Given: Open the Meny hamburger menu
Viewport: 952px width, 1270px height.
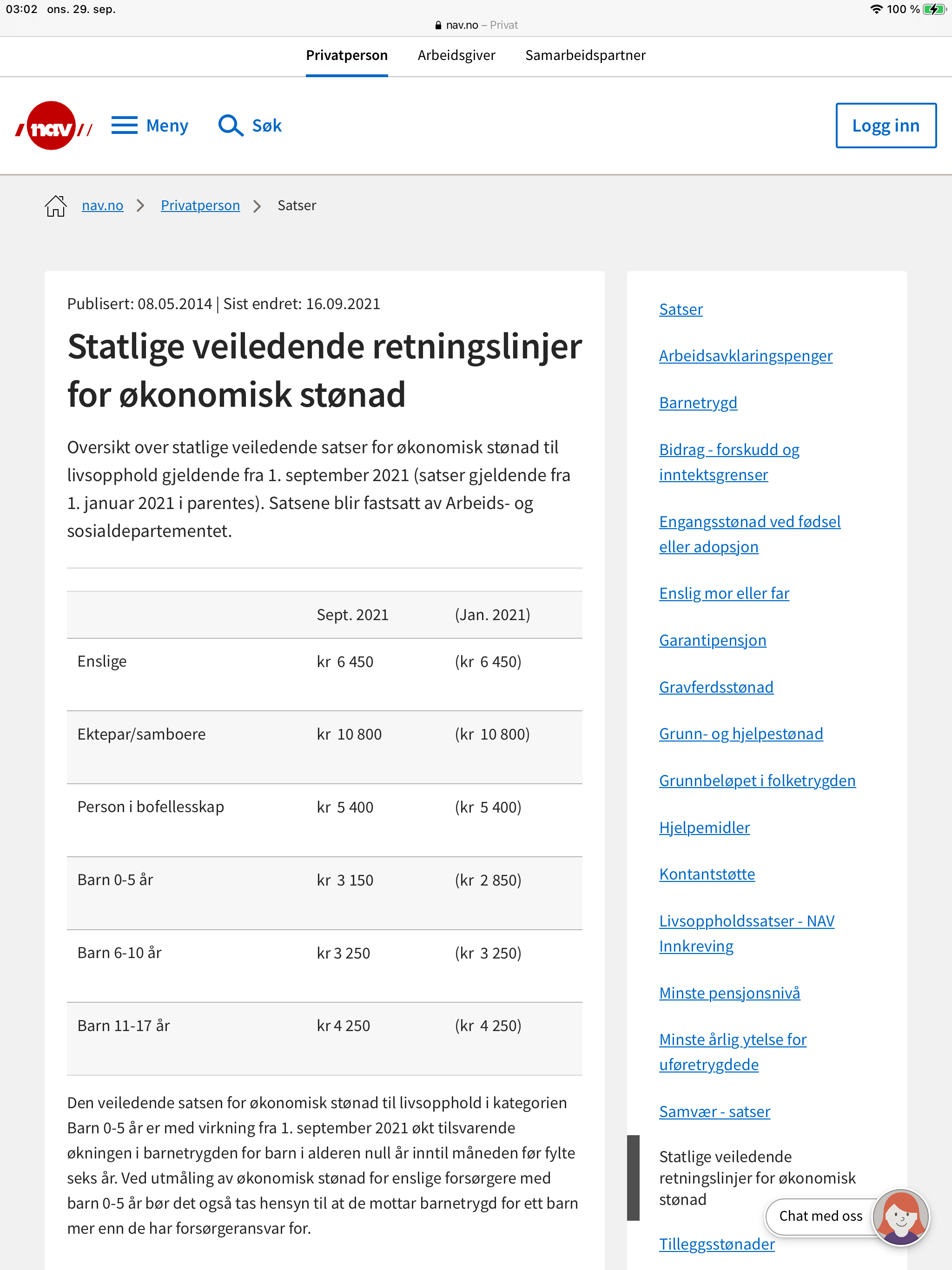Looking at the screenshot, I should [150, 125].
